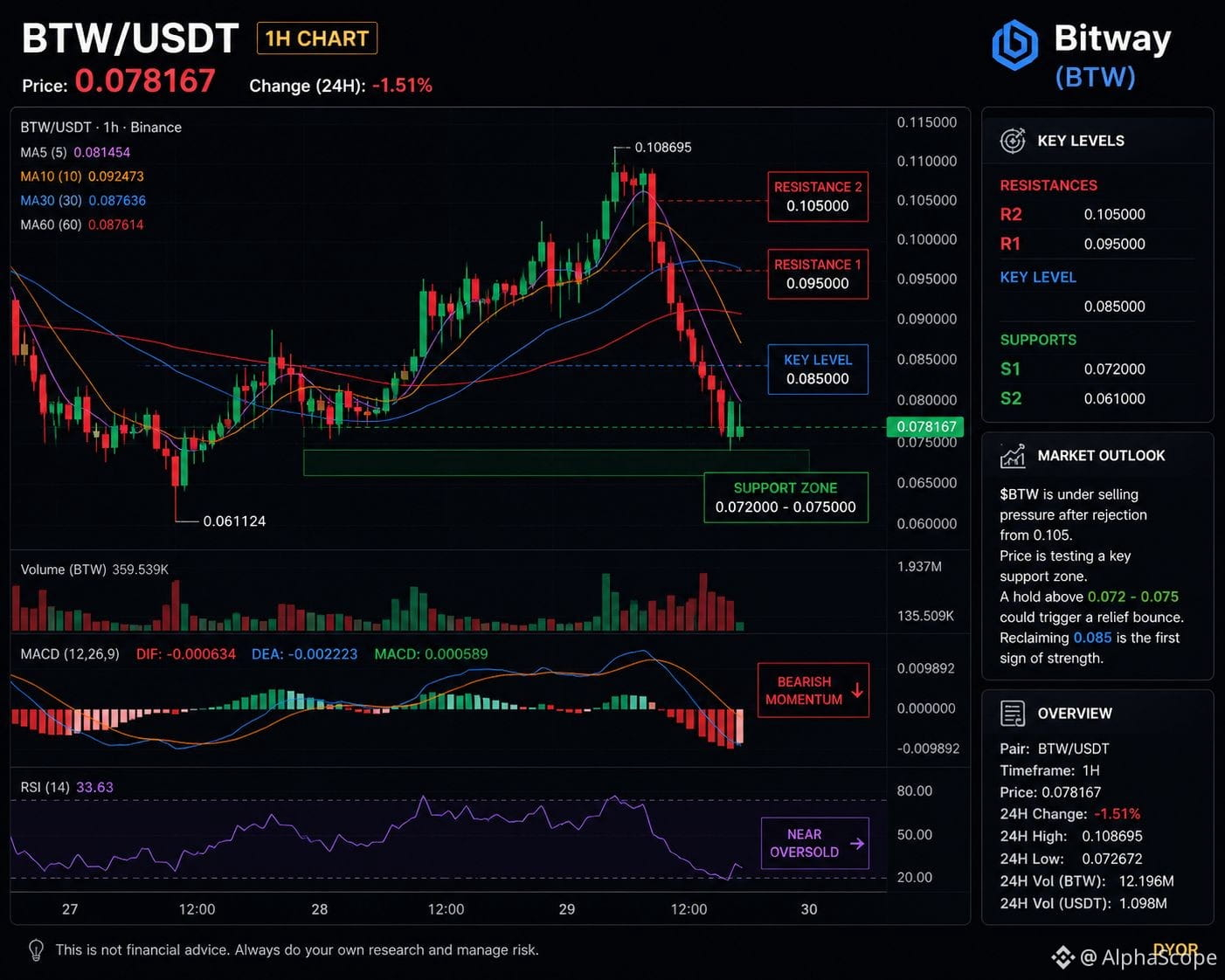Click the chart icon beside MARKET OUTLOOK
The width and height of the screenshot is (1225, 980).
coord(1013,456)
